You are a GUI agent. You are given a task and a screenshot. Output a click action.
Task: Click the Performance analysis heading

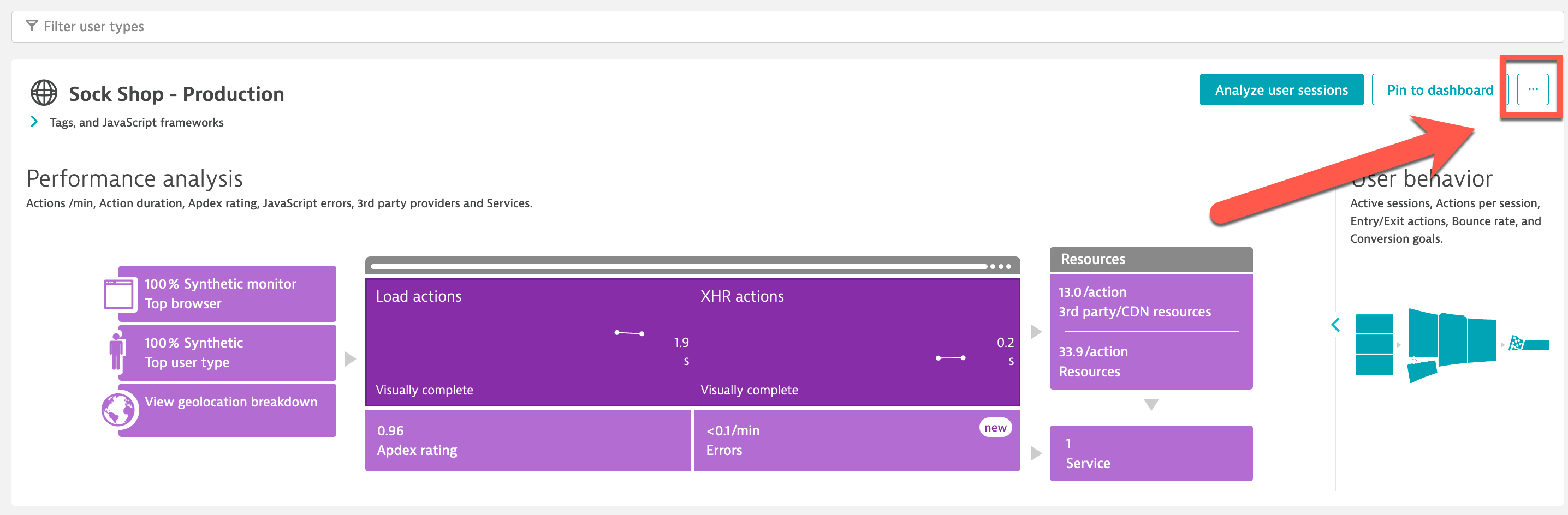(x=134, y=178)
